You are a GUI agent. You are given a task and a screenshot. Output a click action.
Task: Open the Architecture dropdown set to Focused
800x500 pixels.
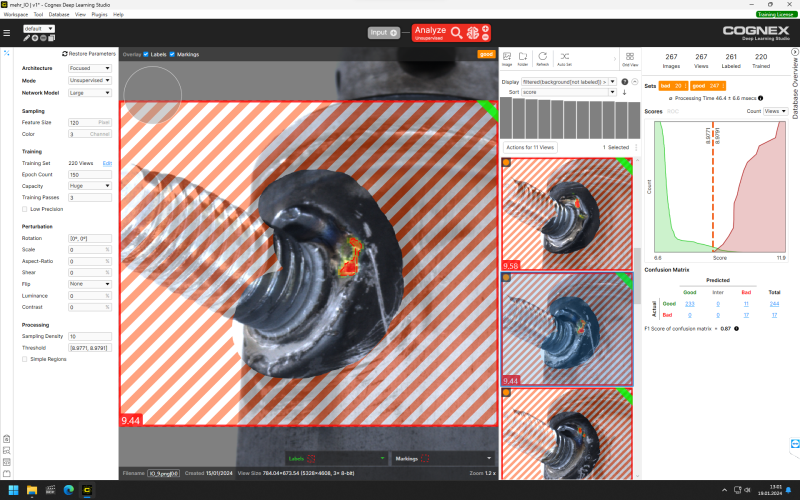[90, 68]
